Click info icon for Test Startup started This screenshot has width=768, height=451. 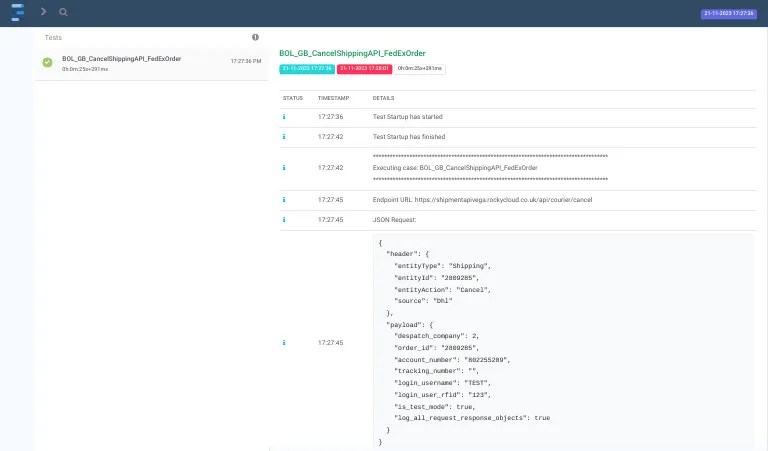pyautogui.click(x=284, y=117)
